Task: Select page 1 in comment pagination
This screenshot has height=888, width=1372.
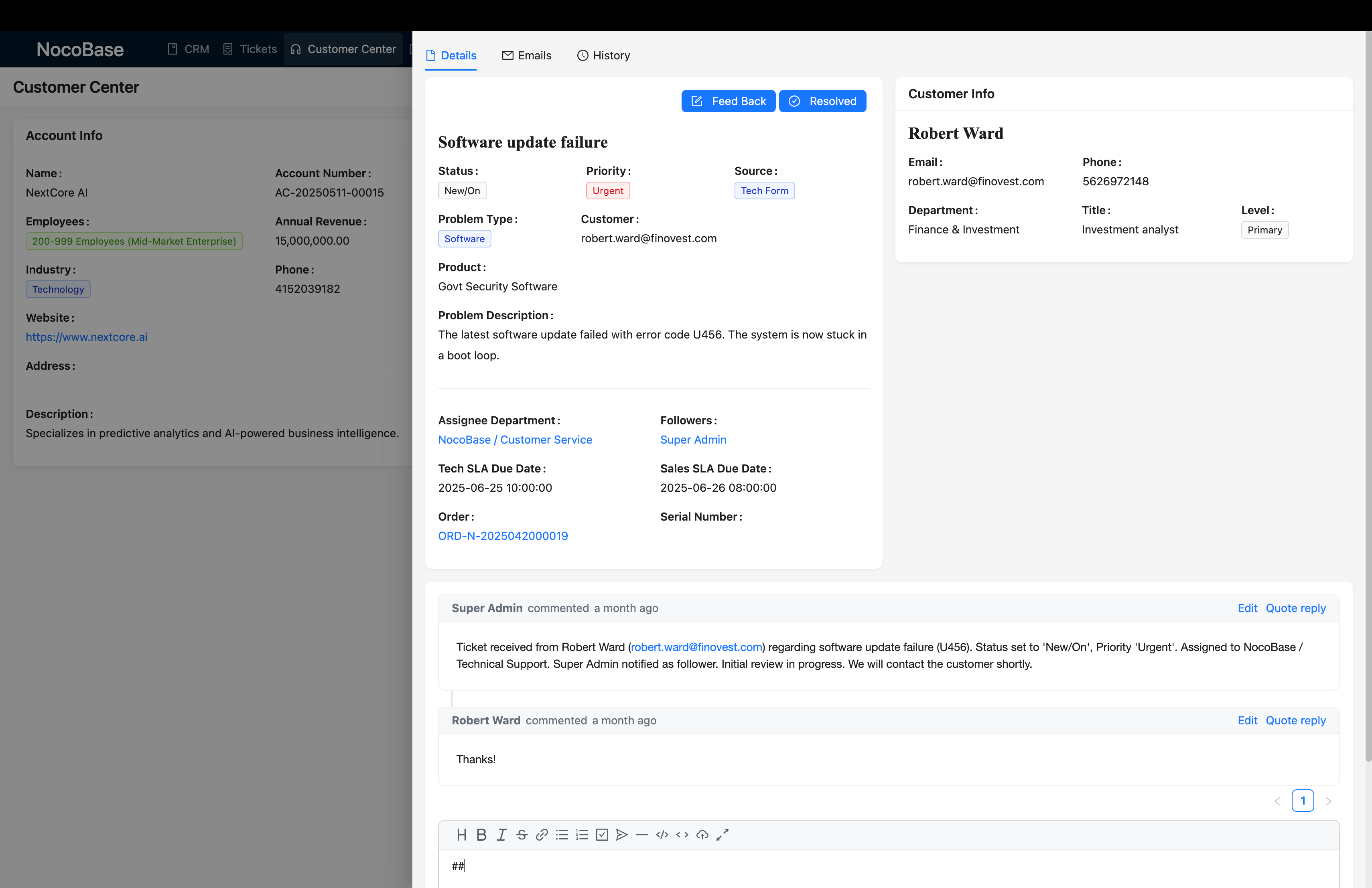Action: 1303,801
